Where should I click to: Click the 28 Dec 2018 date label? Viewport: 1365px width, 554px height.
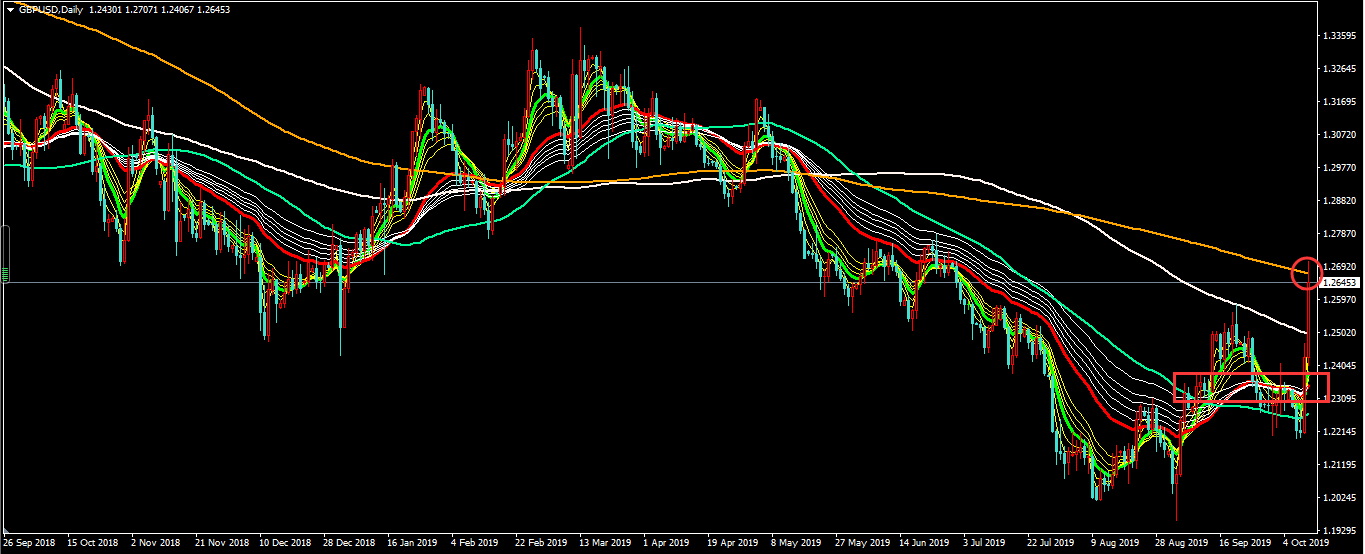tap(347, 544)
